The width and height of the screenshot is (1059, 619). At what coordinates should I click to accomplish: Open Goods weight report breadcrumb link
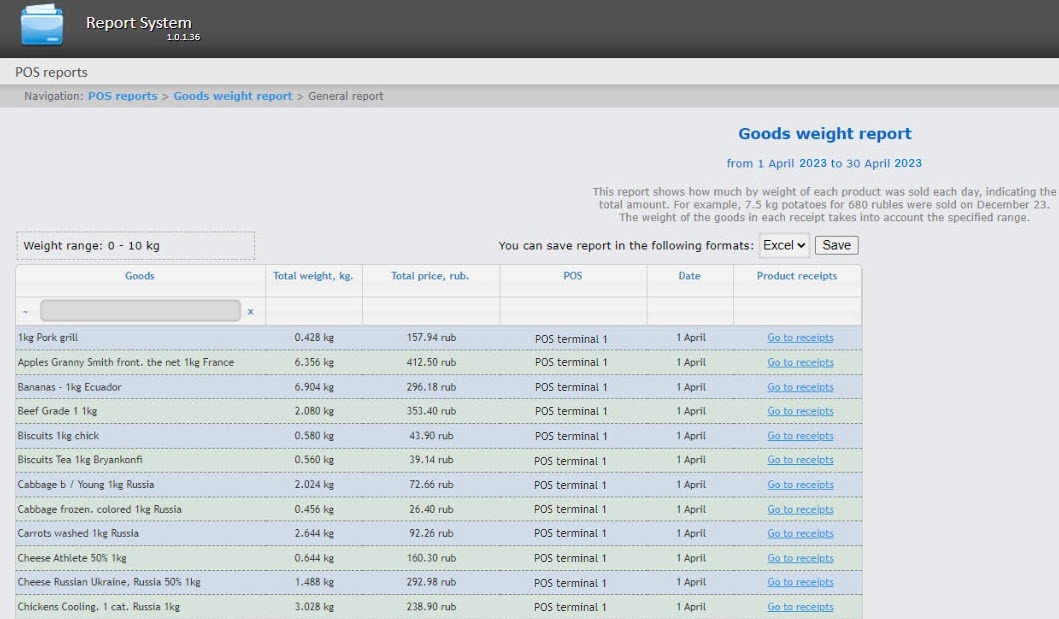point(233,96)
